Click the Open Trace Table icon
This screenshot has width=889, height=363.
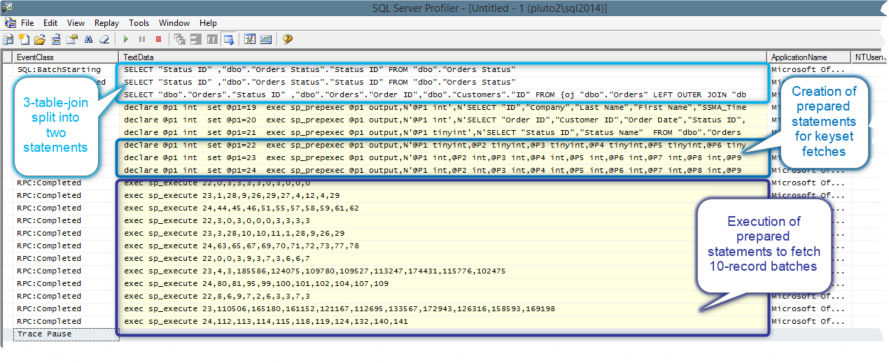pyautogui.click(x=56, y=40)
